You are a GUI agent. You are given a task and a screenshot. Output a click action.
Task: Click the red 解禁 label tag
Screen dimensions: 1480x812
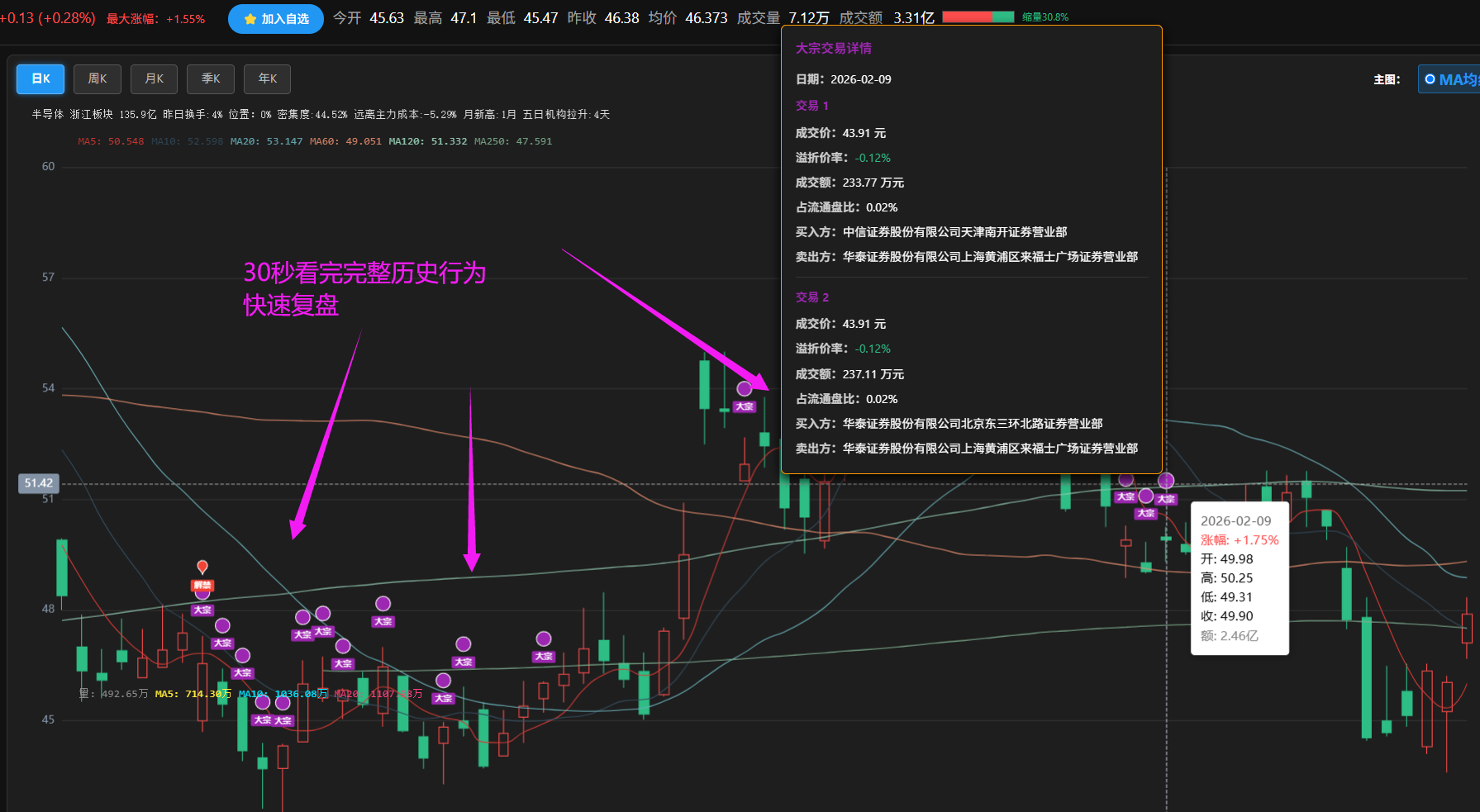point(202,585)
